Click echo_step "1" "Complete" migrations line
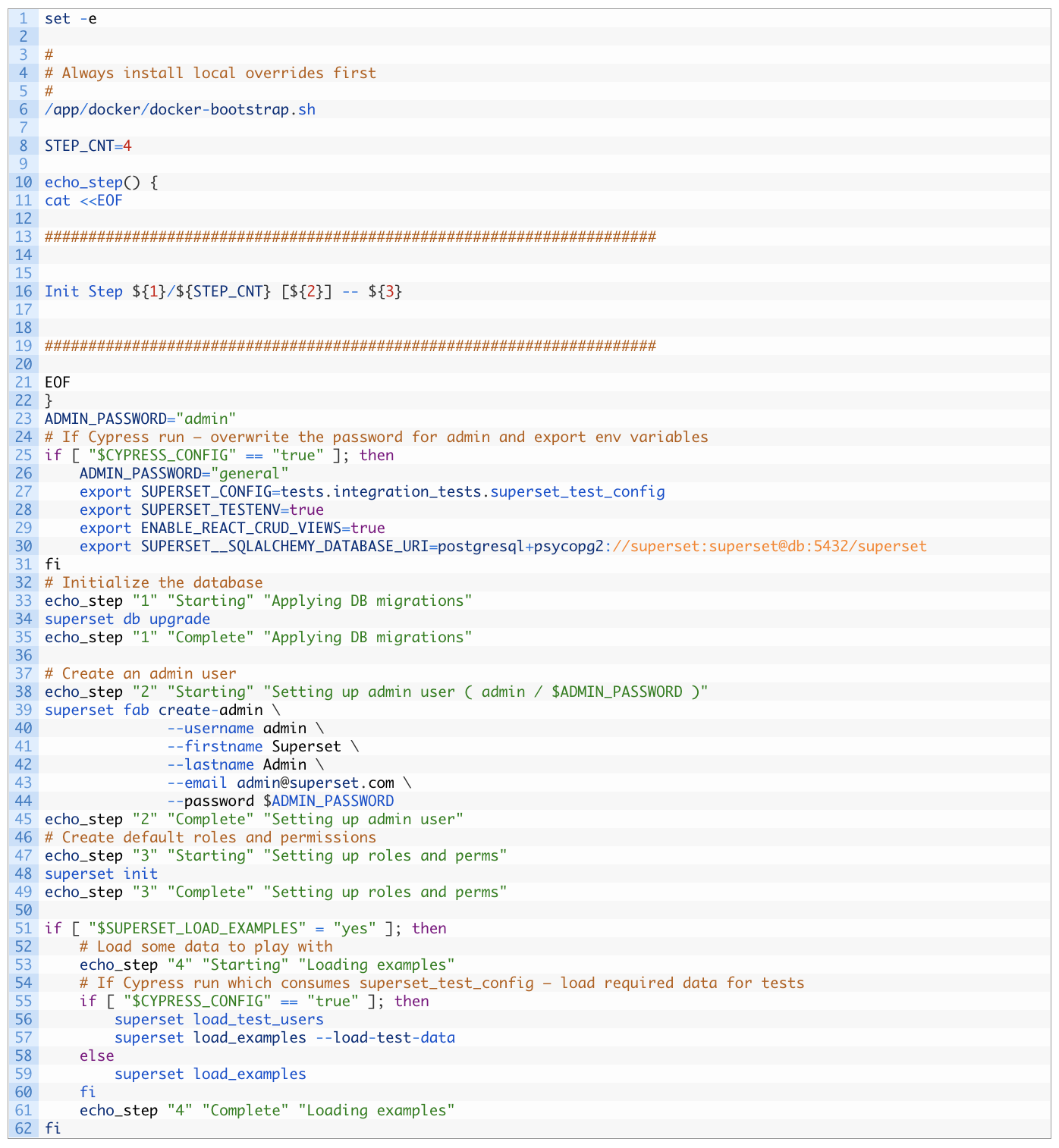This screenshot has width=1059, height=1148. 259,637
